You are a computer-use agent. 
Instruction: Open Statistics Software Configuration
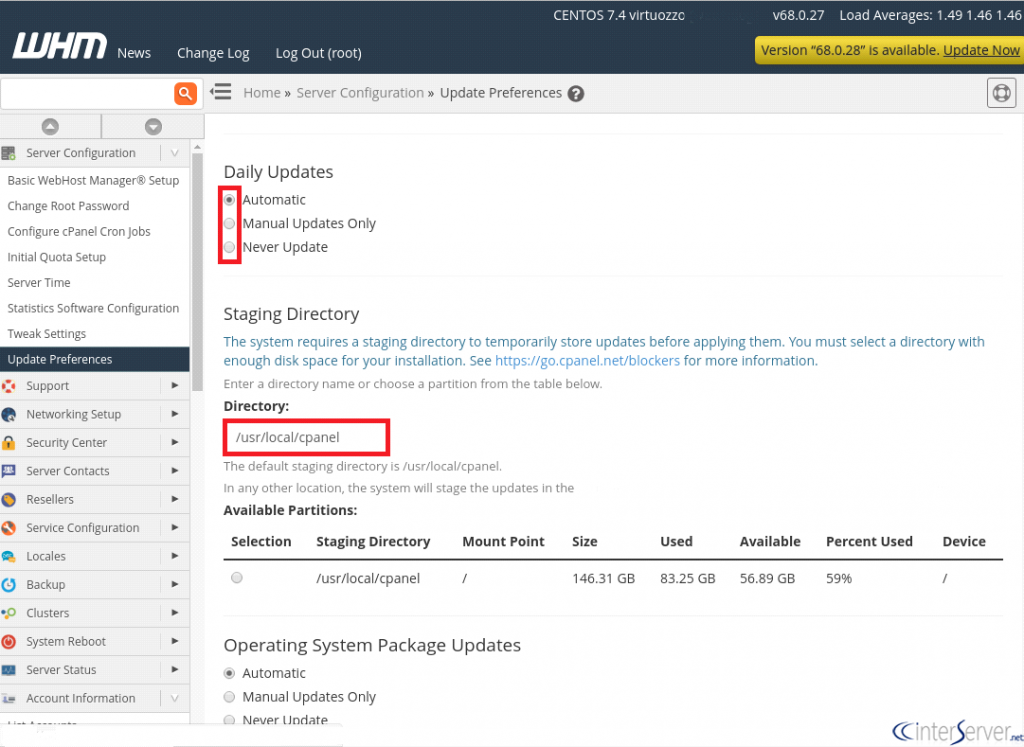click(93, 308)
